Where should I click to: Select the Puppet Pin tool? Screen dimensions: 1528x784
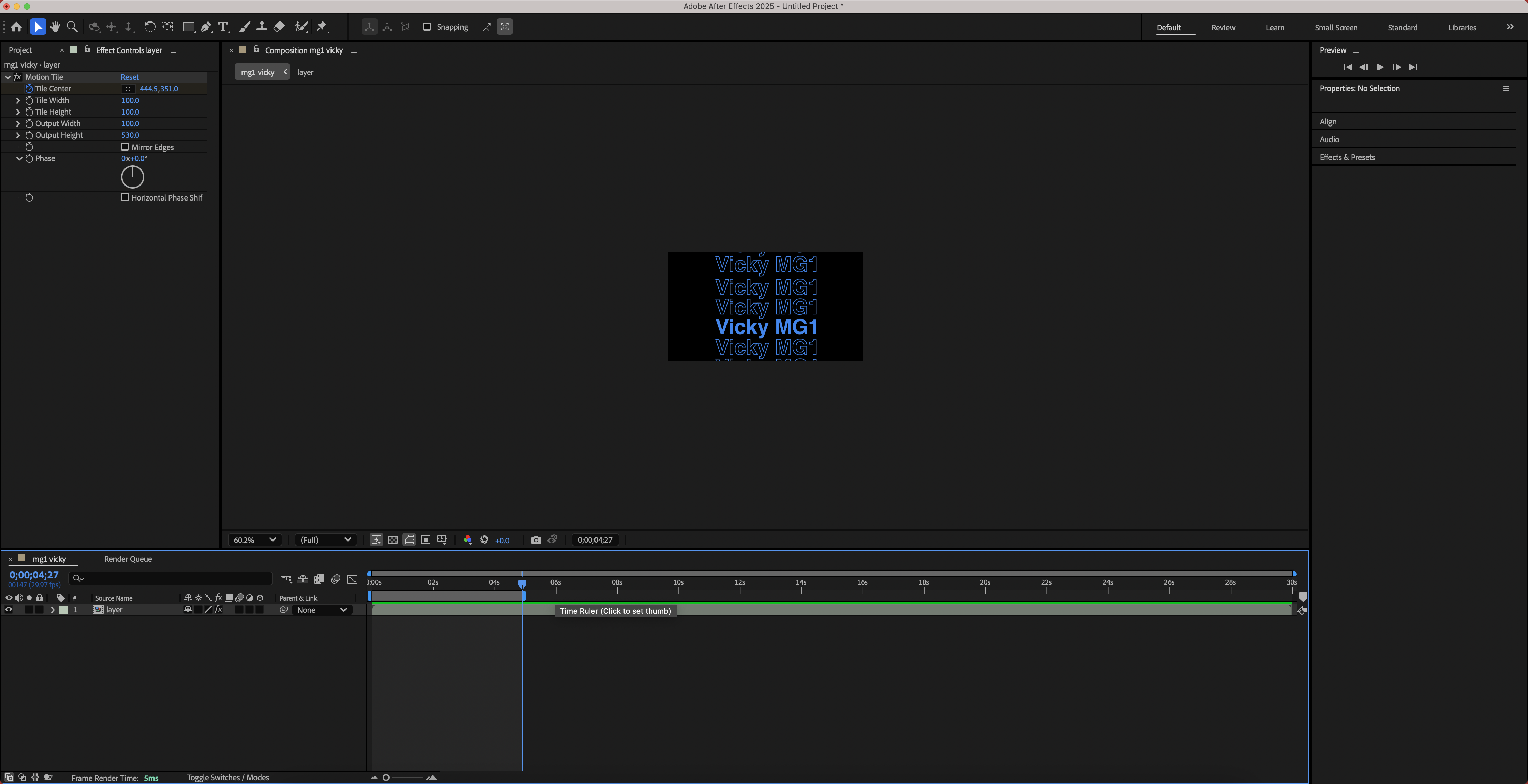[x=322, y=27]
